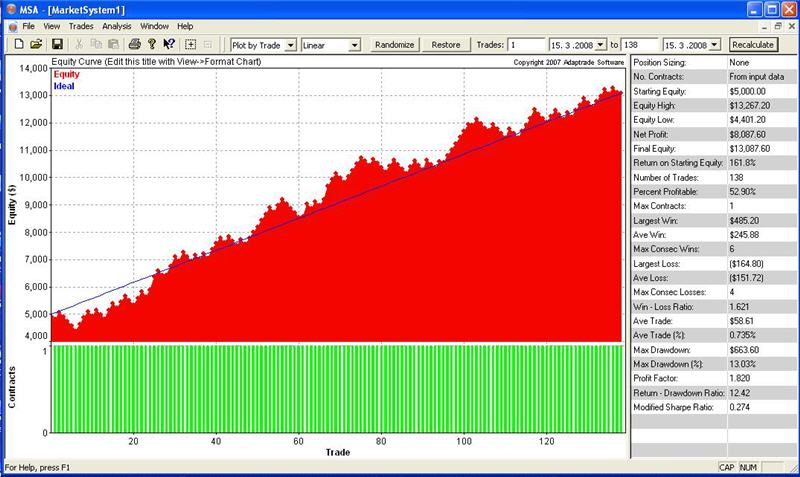
Task: Select the Equity High value $13,267.20
Action: click(x=749, y=106)
